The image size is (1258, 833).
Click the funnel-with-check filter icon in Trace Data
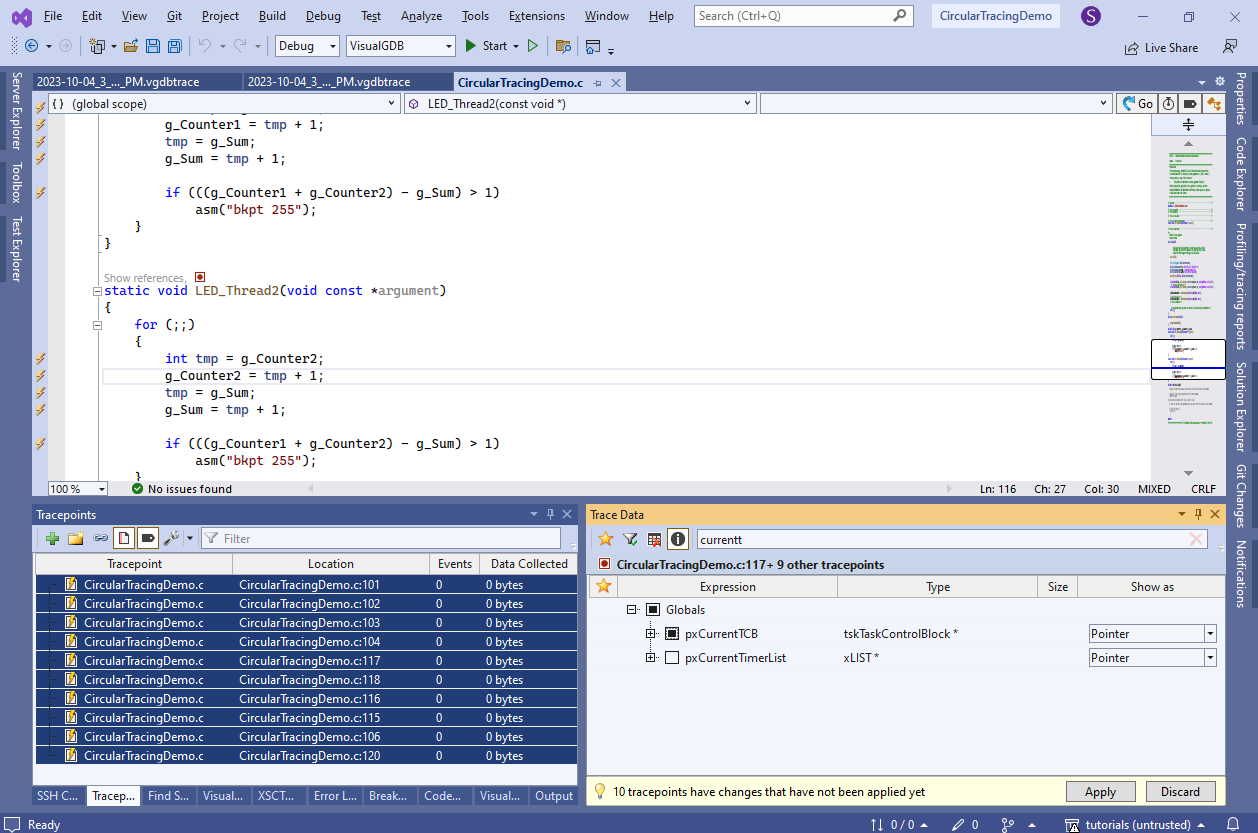click(630, 539)
